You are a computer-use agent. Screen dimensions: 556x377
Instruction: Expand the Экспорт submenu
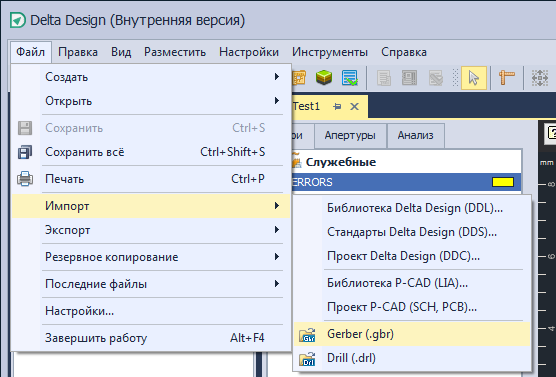coord(151,230)
